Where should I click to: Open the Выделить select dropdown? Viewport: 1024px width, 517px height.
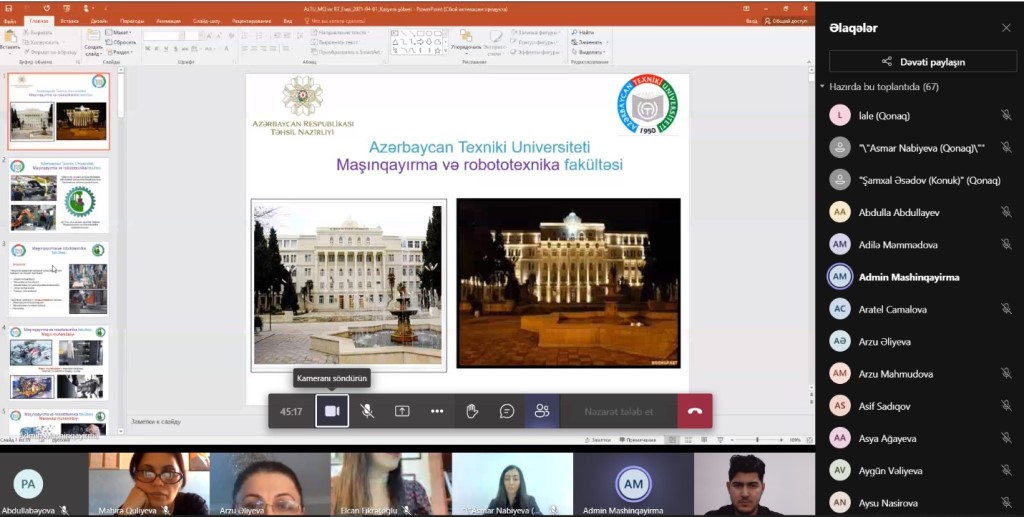[588, 52]
